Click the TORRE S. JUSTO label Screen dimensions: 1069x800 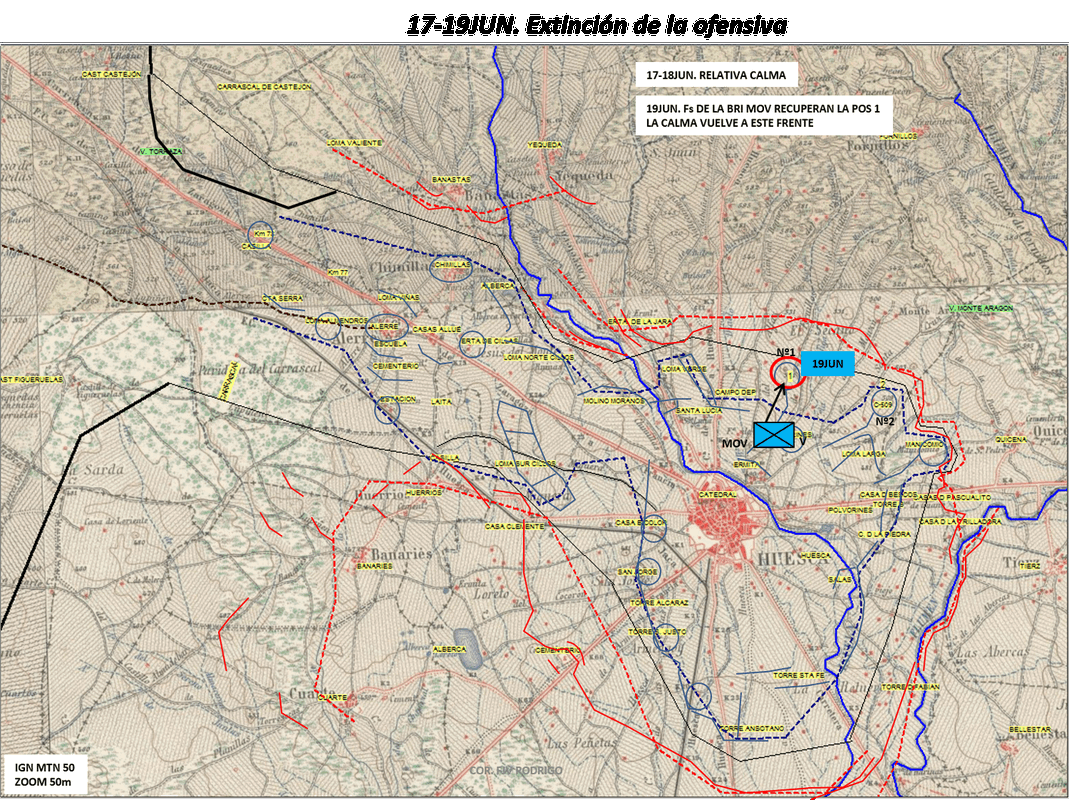(657, 632)
